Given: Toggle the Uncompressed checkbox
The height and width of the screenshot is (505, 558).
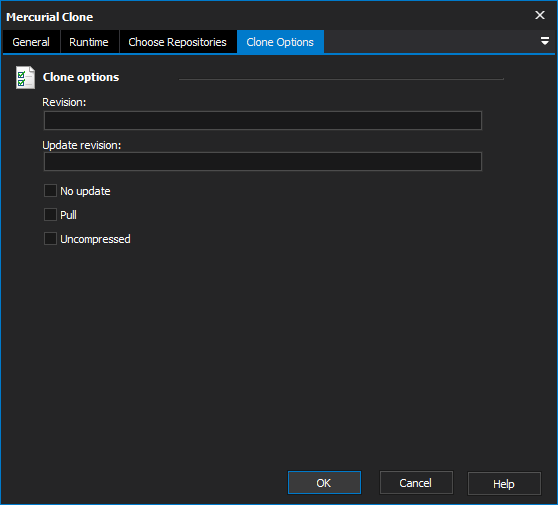Looking at the screenshot, I should click(x=50, y=238).
